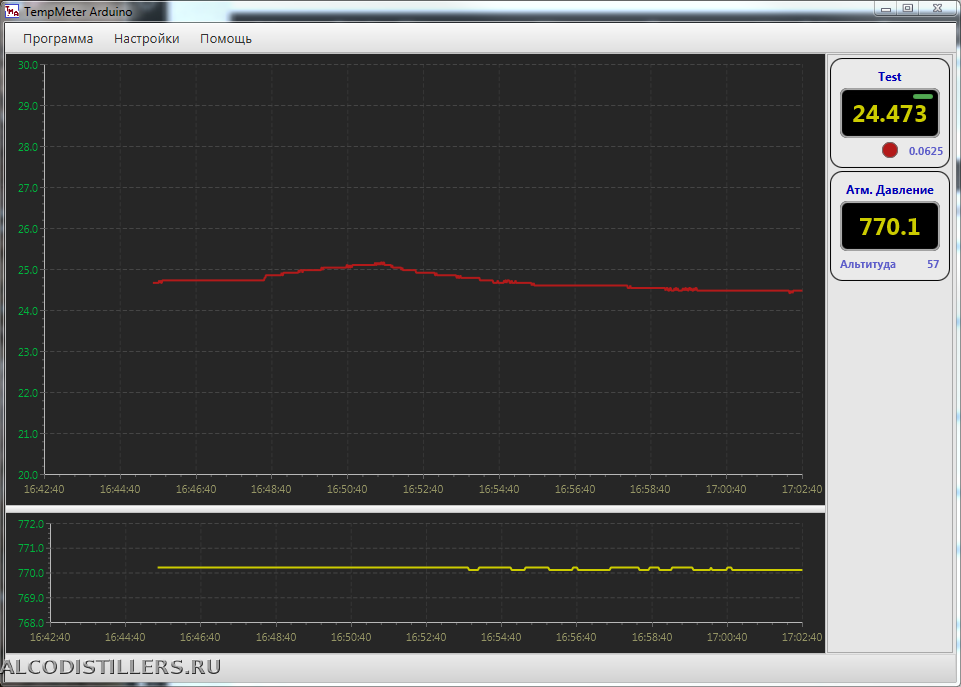The width and height of the screenshot is (961, 687).
Task: Open the Настройки menu
Action: point(146,39)
